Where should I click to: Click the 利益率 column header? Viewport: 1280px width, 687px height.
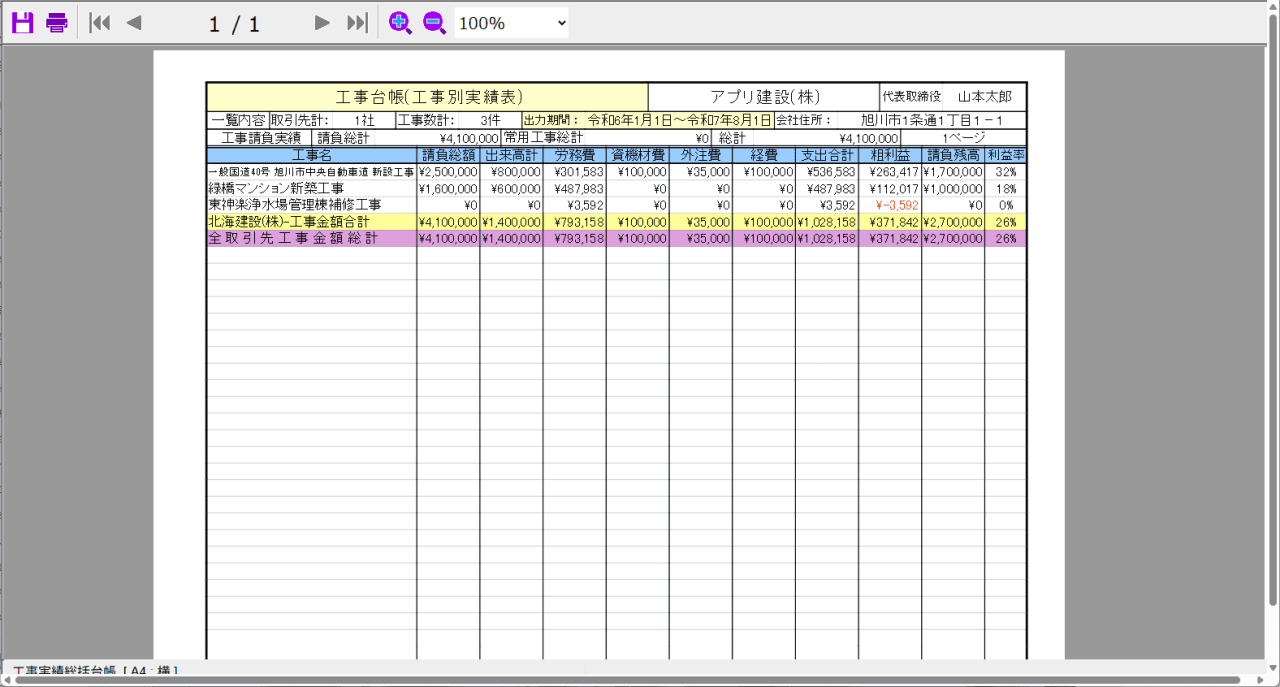coord(1005,155)
